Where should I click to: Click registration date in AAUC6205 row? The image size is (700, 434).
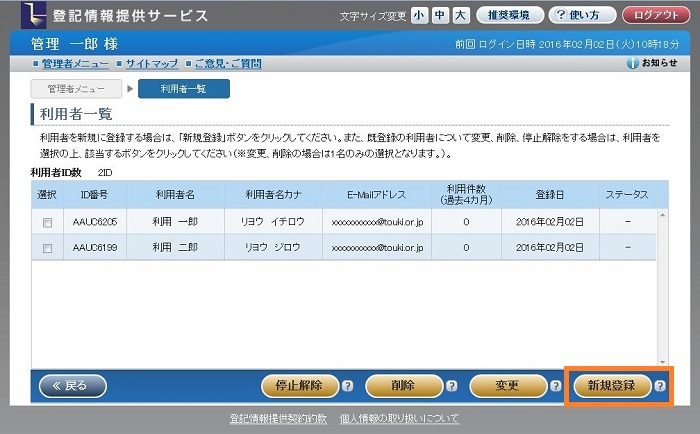coord(550,222)
